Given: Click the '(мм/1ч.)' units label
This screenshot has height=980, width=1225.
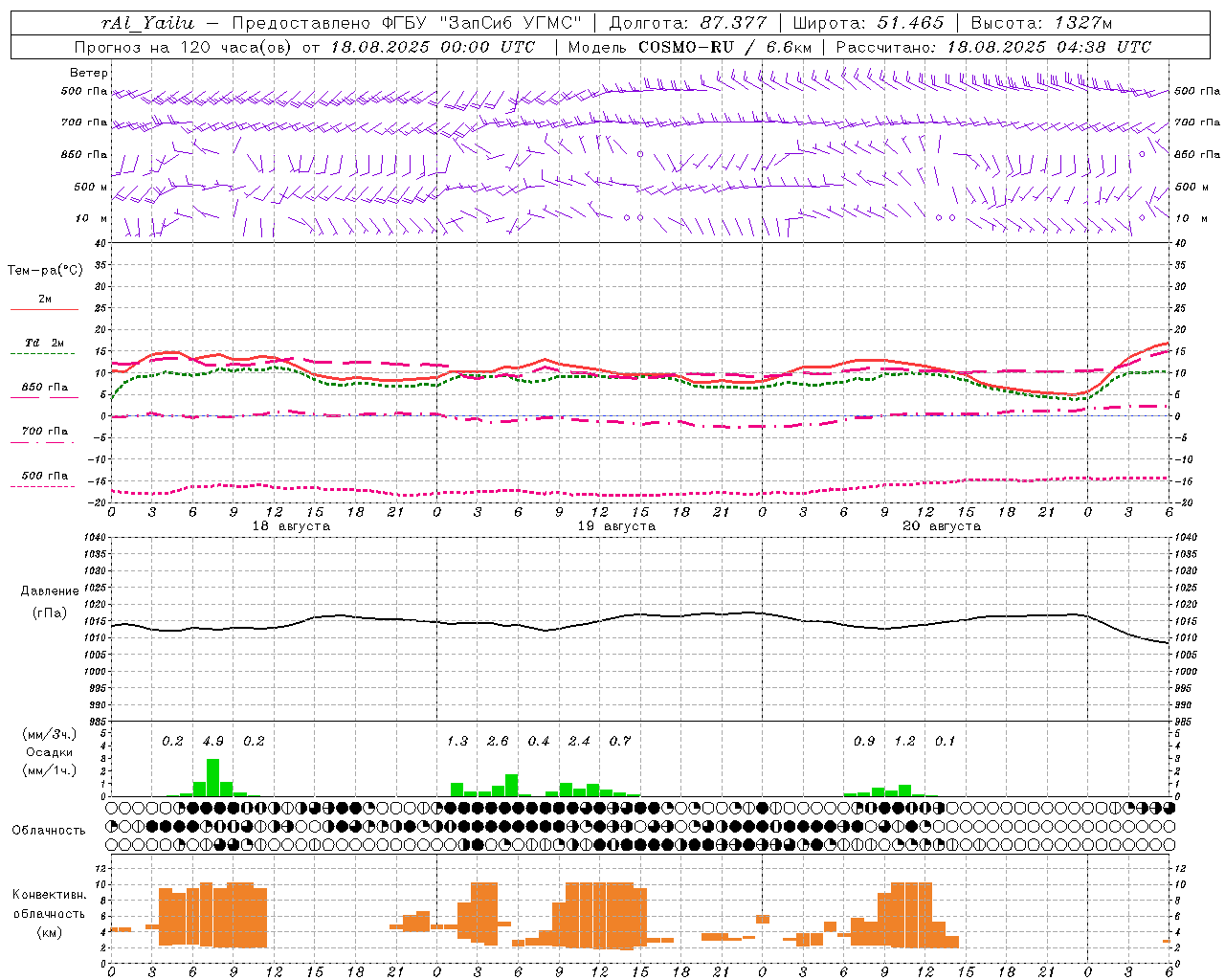Looking at the screenshot, I should 50,770.
